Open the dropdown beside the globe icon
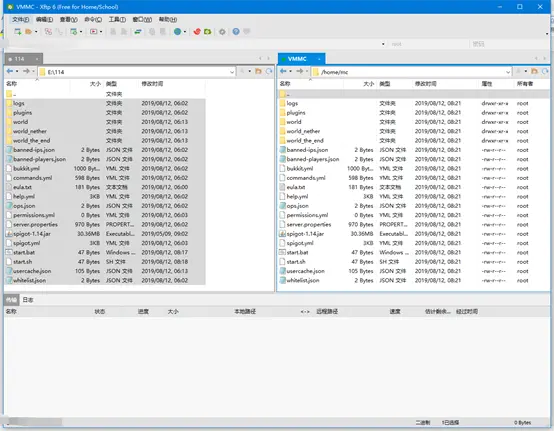 pyautogui.click(x=184, y=32)
